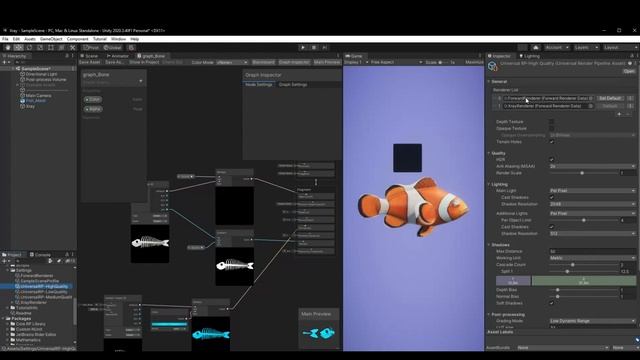Select the Rect tool in the toolbar
The width and height of the screenshot is (640, 360).
click(51, 48)
